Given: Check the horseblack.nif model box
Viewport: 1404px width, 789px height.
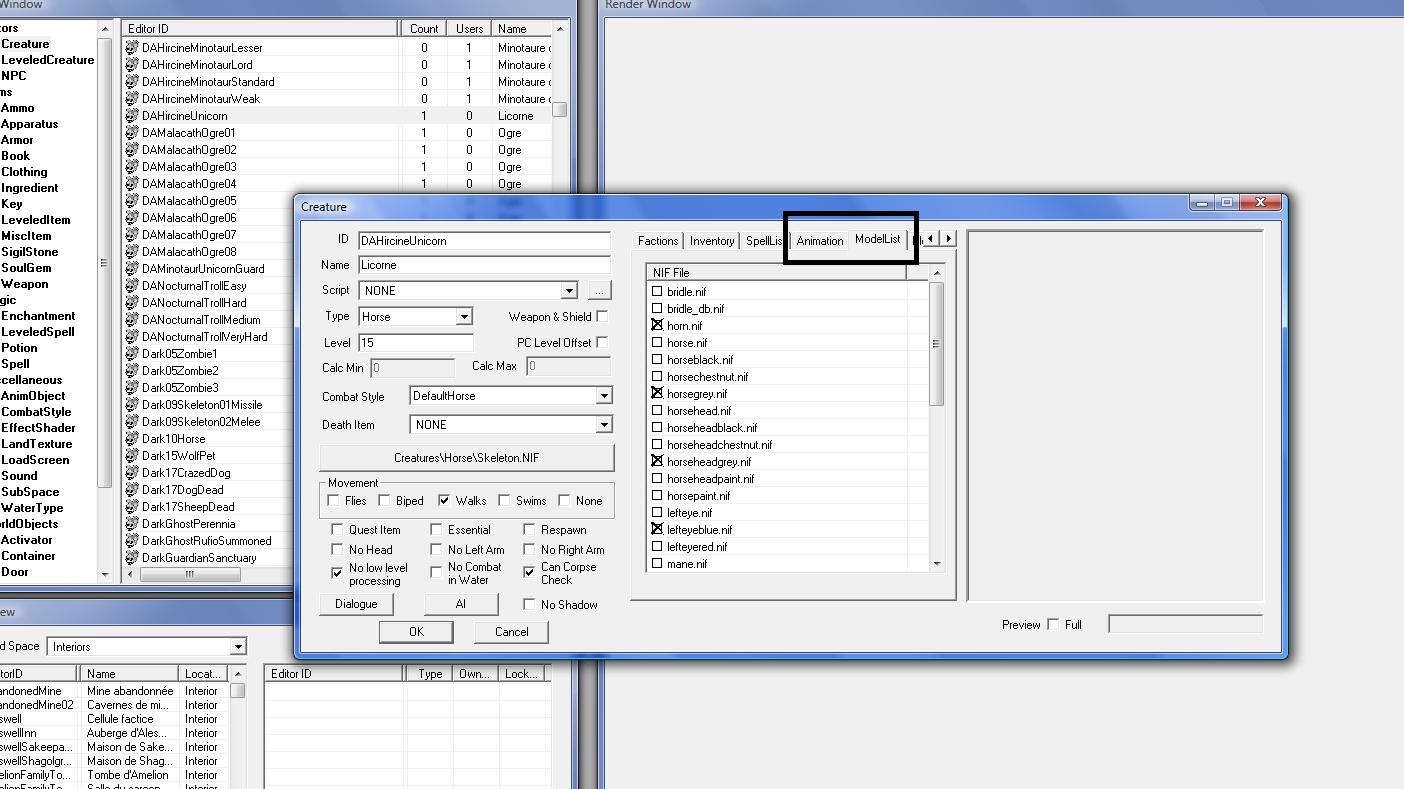Looking at the screenshot, I should (x=657, y=360).
